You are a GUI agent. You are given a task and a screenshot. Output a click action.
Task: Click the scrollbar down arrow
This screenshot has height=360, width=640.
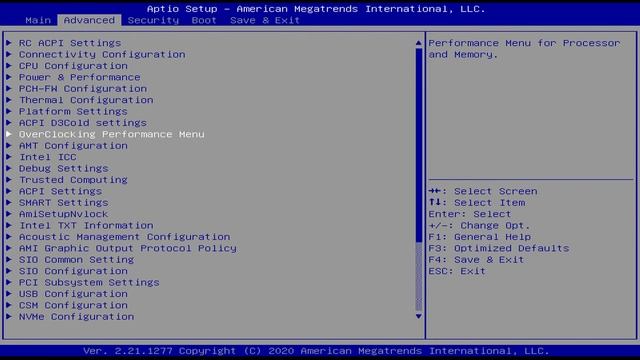418,316
